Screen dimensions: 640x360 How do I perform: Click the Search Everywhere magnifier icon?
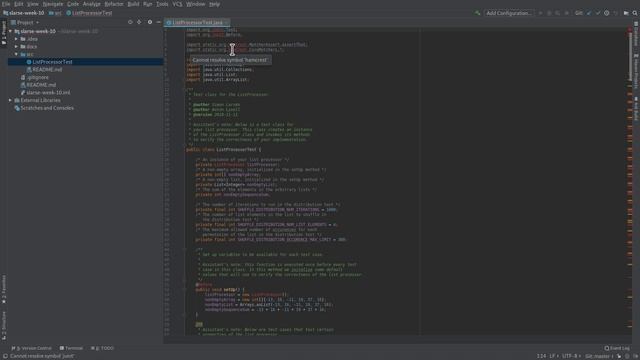(635, 13)
